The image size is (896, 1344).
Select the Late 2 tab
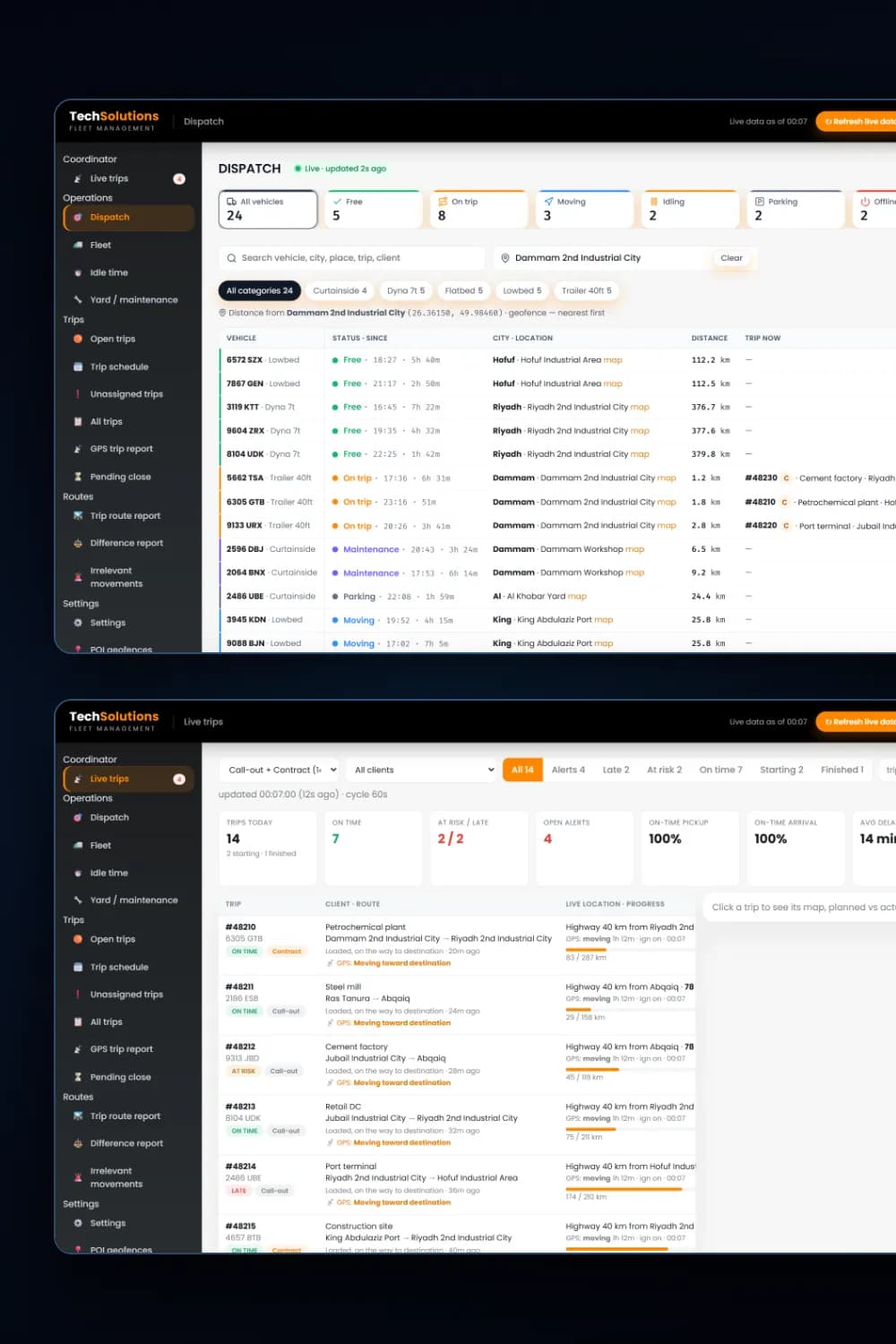click(x=616, y=770)
